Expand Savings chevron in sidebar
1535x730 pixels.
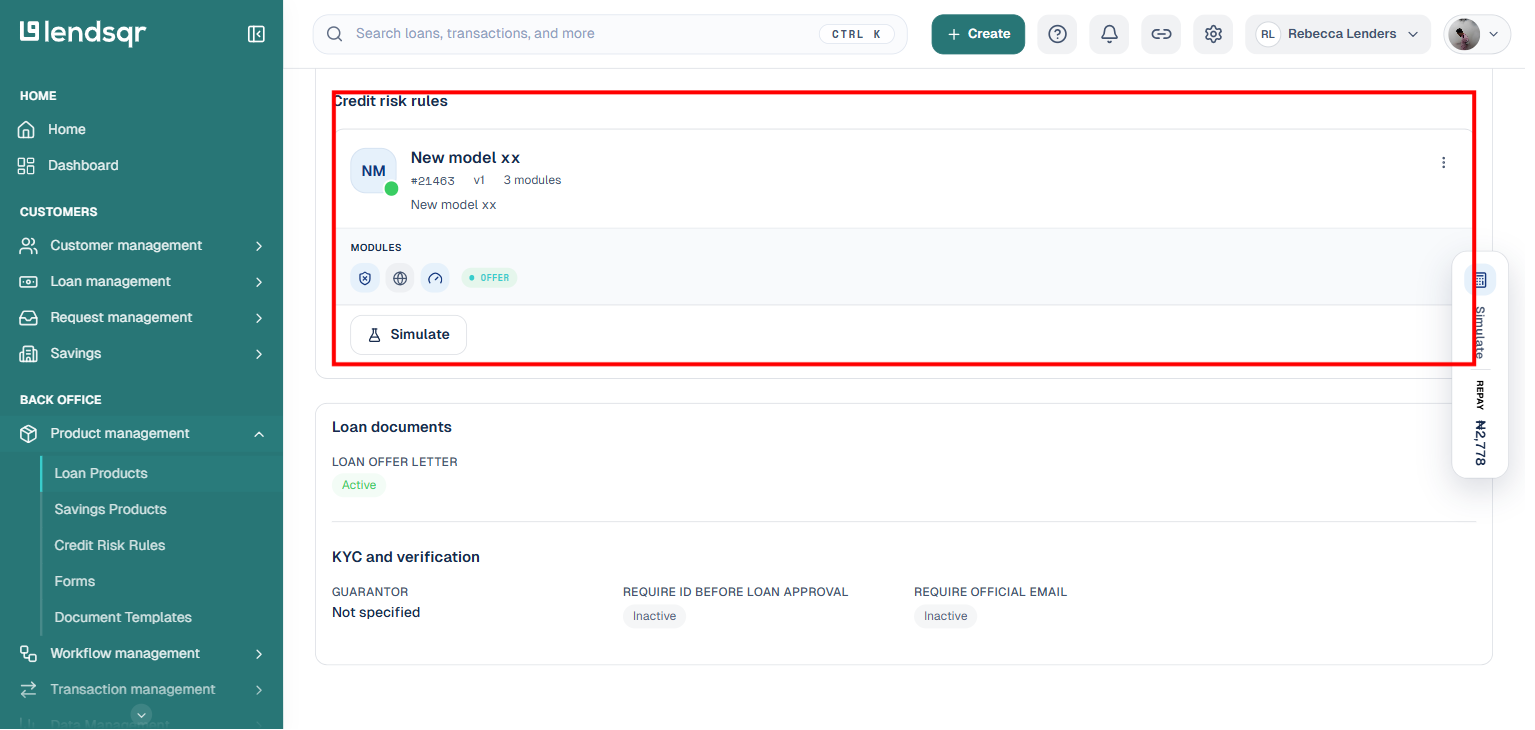pyautogui.click(x=259, y=354)
